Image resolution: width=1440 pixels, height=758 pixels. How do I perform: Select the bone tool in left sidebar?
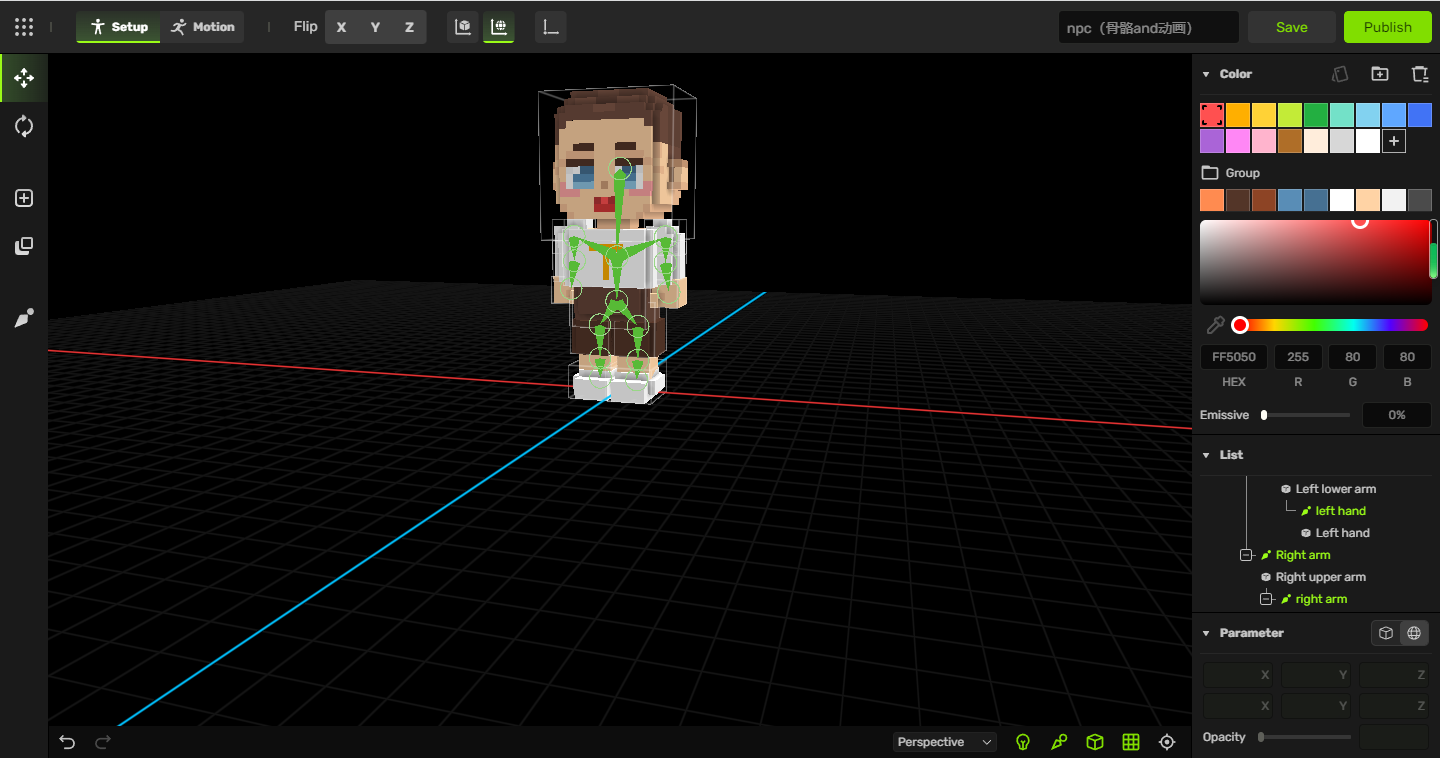[x=24, y=318]
